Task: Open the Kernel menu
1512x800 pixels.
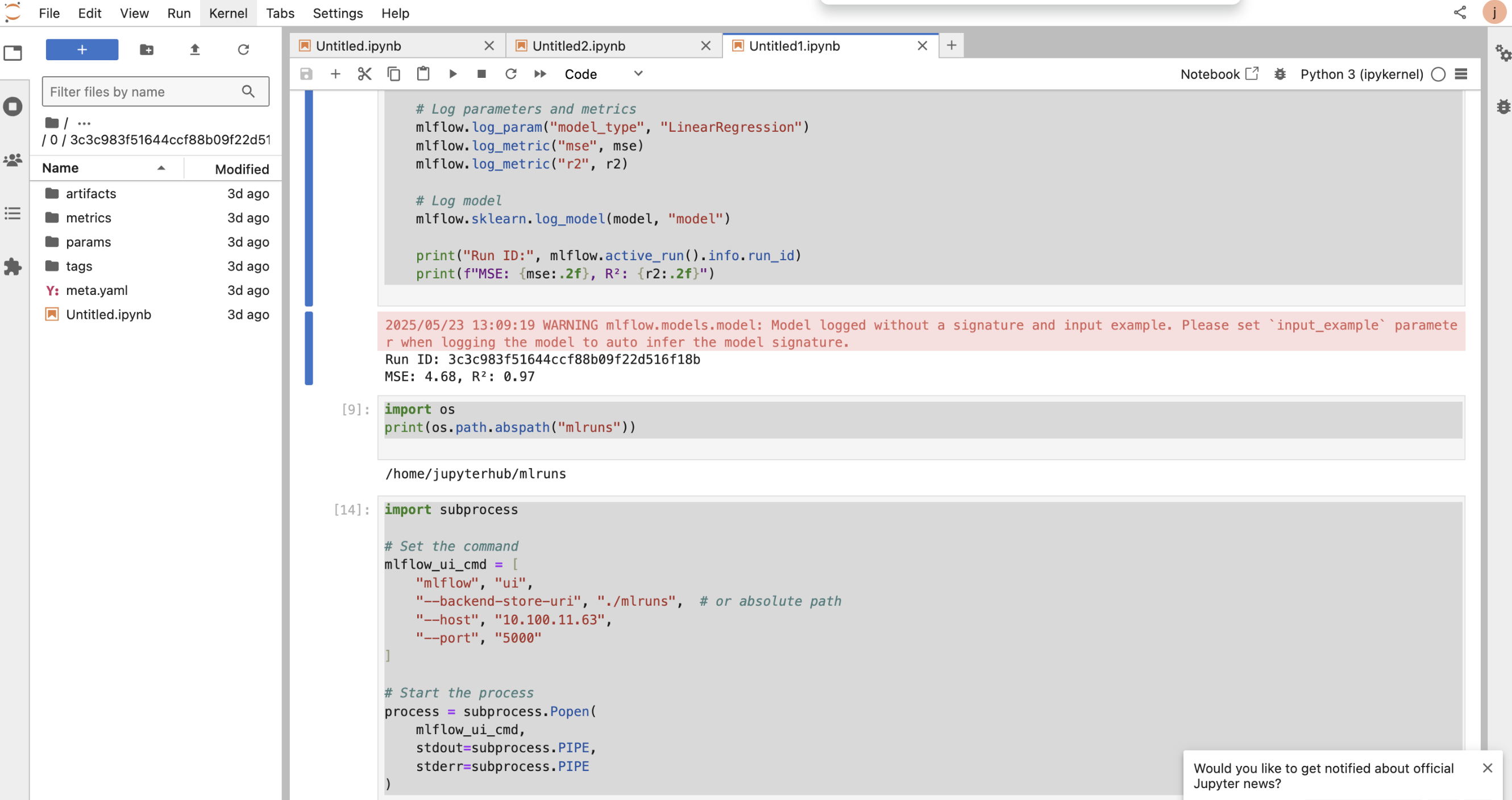Action: (229, 13)
